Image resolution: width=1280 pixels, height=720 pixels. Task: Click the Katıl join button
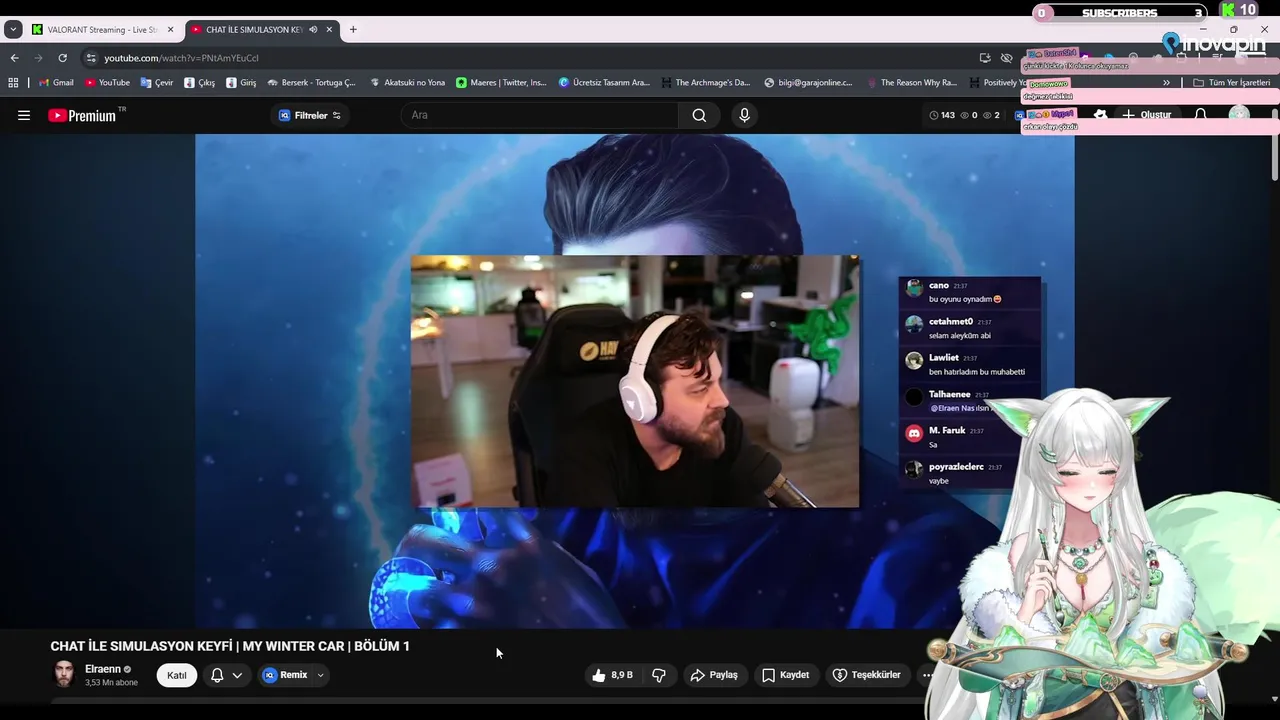click(x=177, y=675)
